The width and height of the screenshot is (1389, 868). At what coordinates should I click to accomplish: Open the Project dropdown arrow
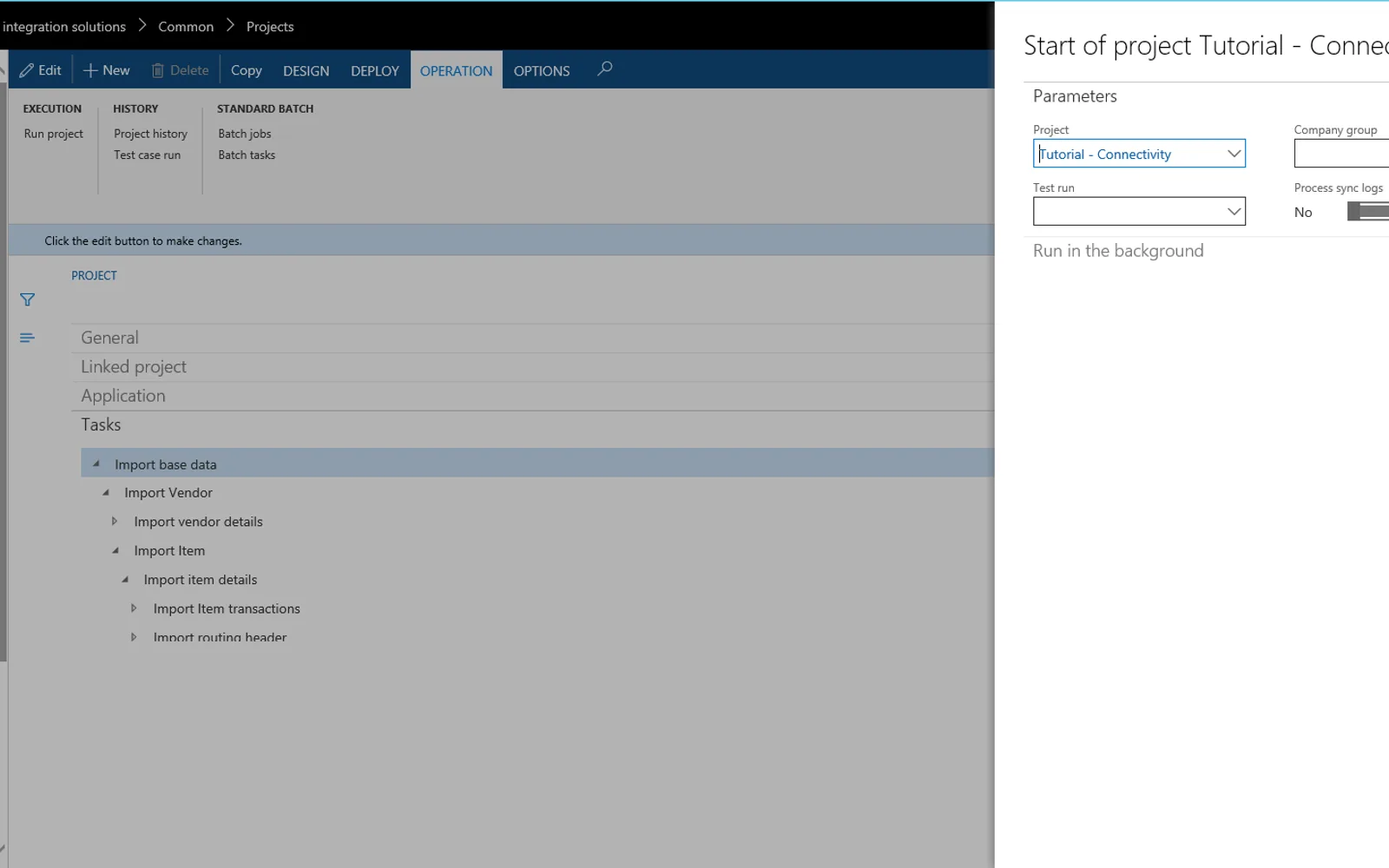click(1234, 154)
